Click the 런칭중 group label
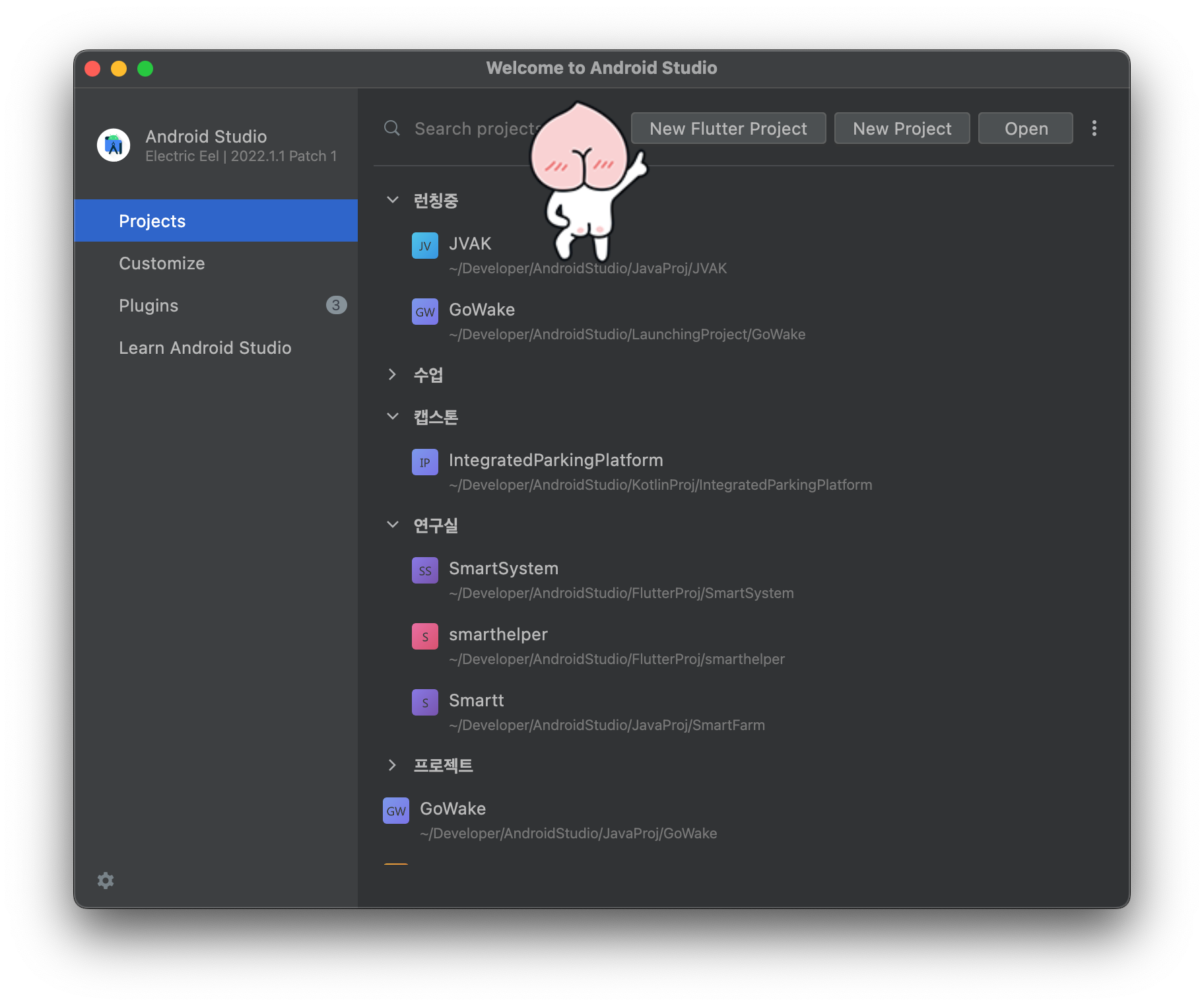Screen dimensions: 1204x1006 pyautogui.click(x=436, y=200)
